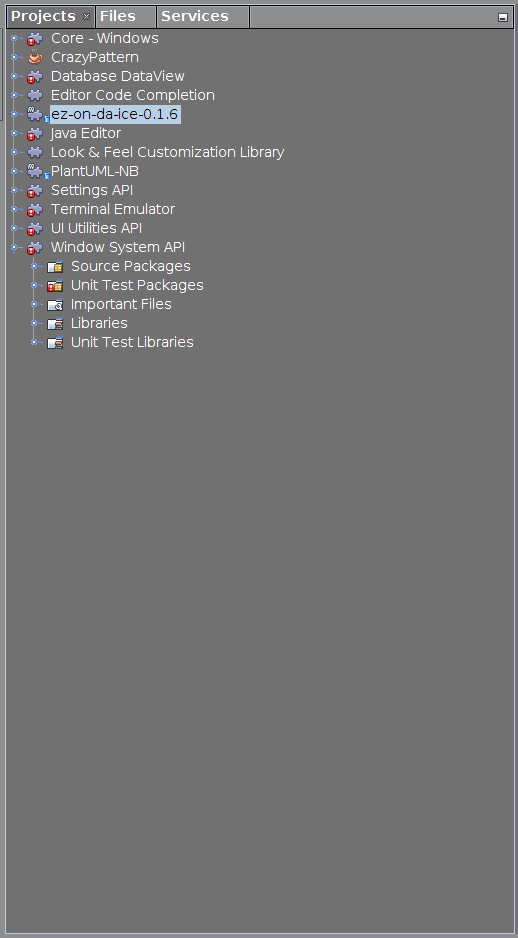Click the ez-on-da-ice-0.1.6 project icon
The height and width of the screenshot is (938, 518).
[x=37, y=115]
